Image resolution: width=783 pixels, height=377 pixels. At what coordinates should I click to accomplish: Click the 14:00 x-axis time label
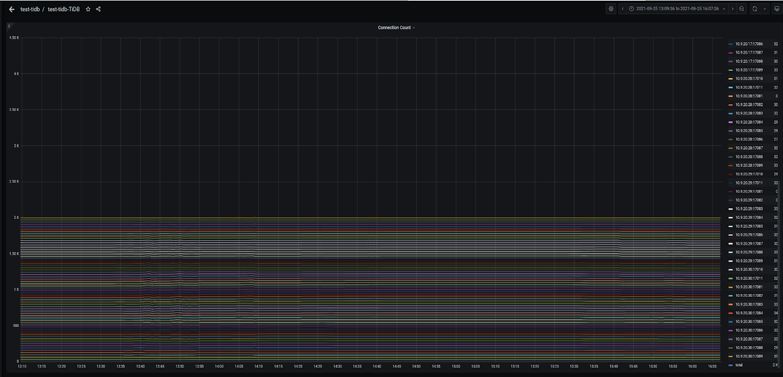click(x=219, y=366)
